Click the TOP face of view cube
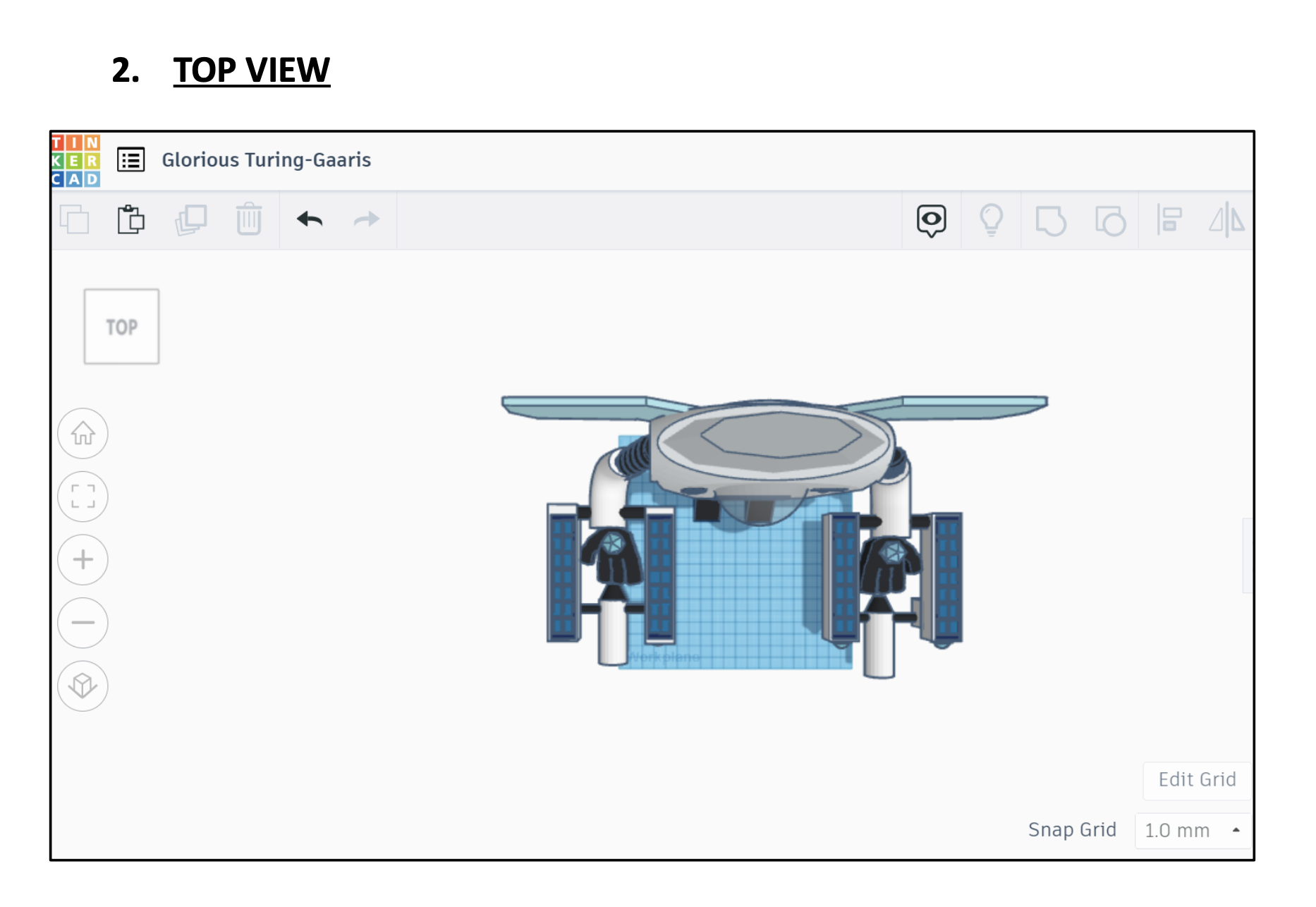Viewport: 1316px width, 907px height. click(122, 327)
